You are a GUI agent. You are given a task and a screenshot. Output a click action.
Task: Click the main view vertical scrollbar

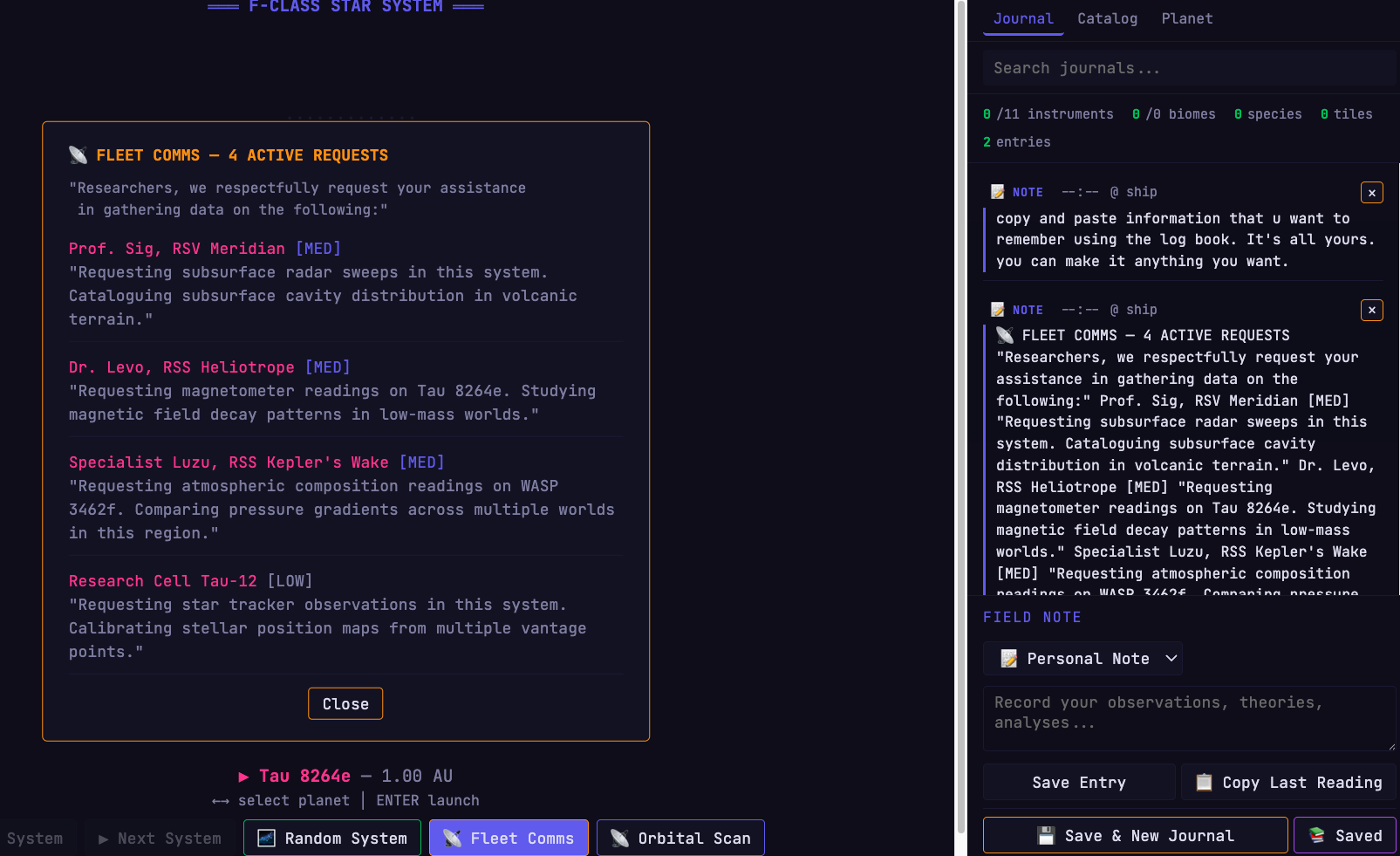[x=961, y=417]
